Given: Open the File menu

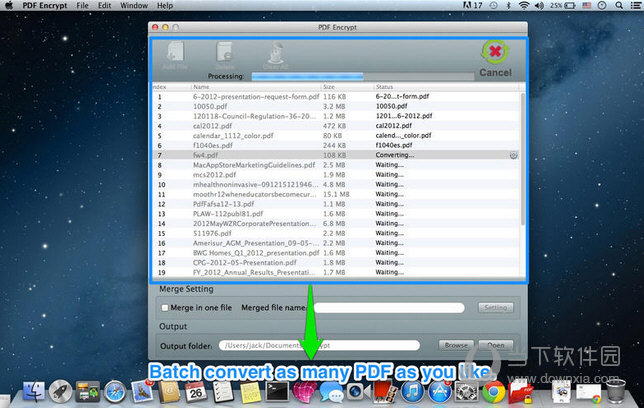Looking at the screenshot, I should [x=82, y=5].
